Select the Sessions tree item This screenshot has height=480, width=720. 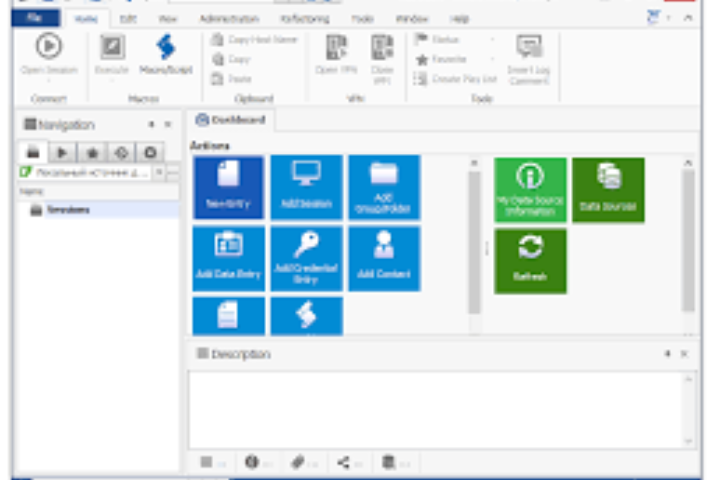point(68,210)
